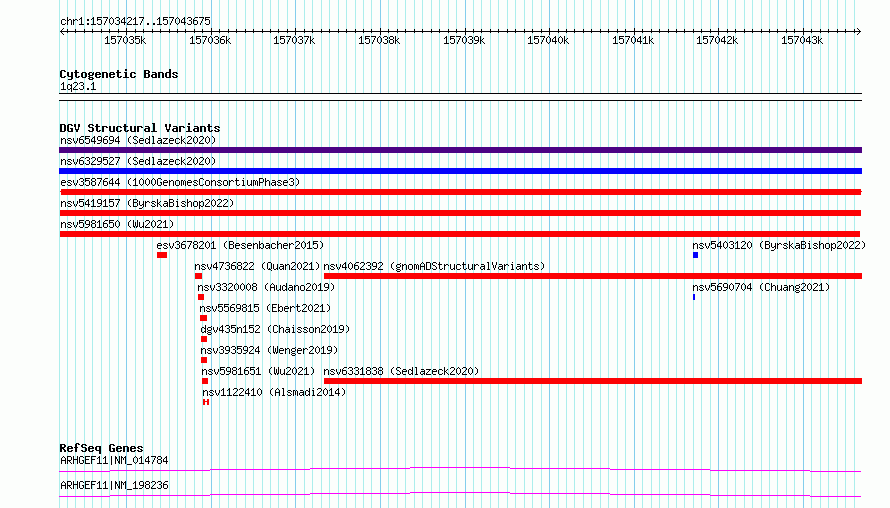The width and height of the screenshot is (890, 508).
Task: Click the nsv5981650 (Wu2021) label
Action: click(117, 224)
